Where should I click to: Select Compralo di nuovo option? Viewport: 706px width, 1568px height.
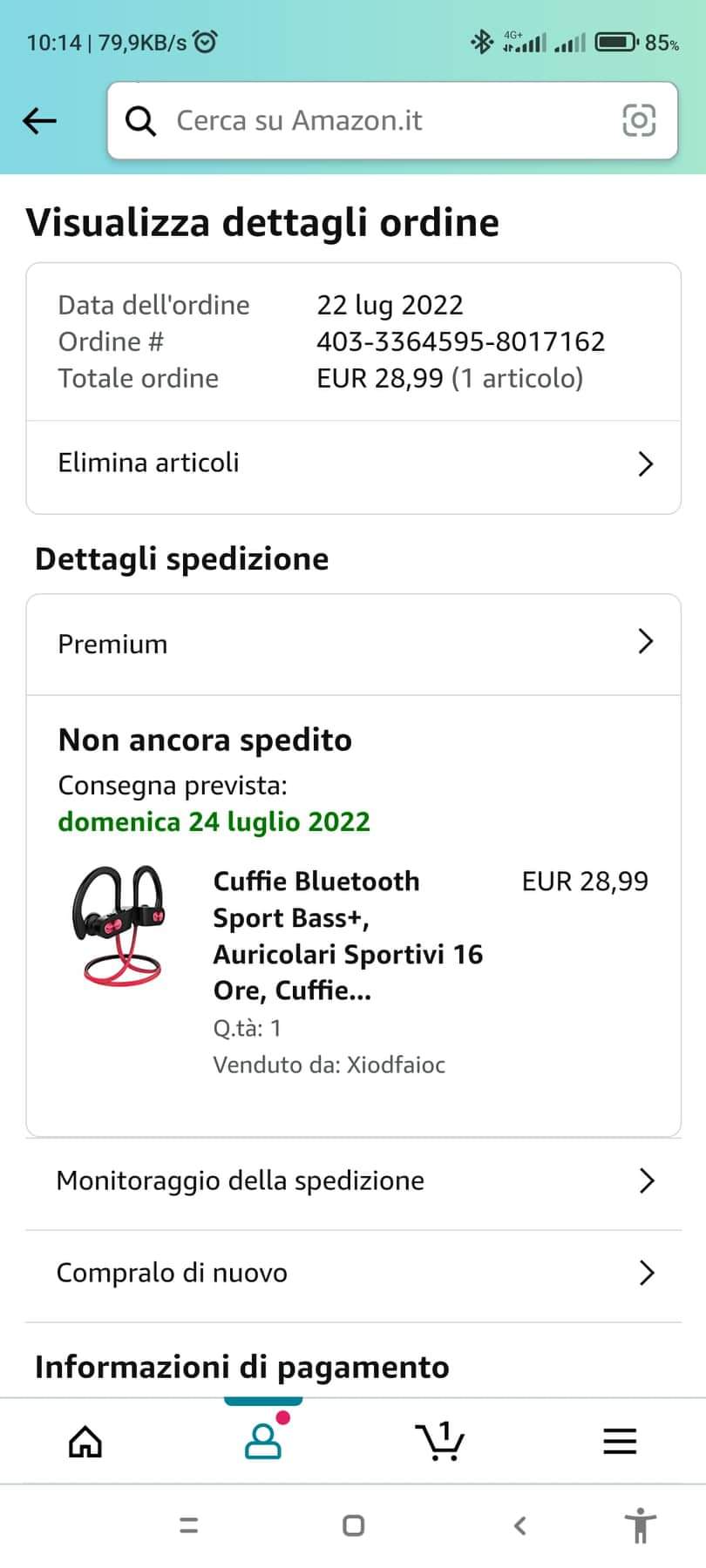(353, 1273)
